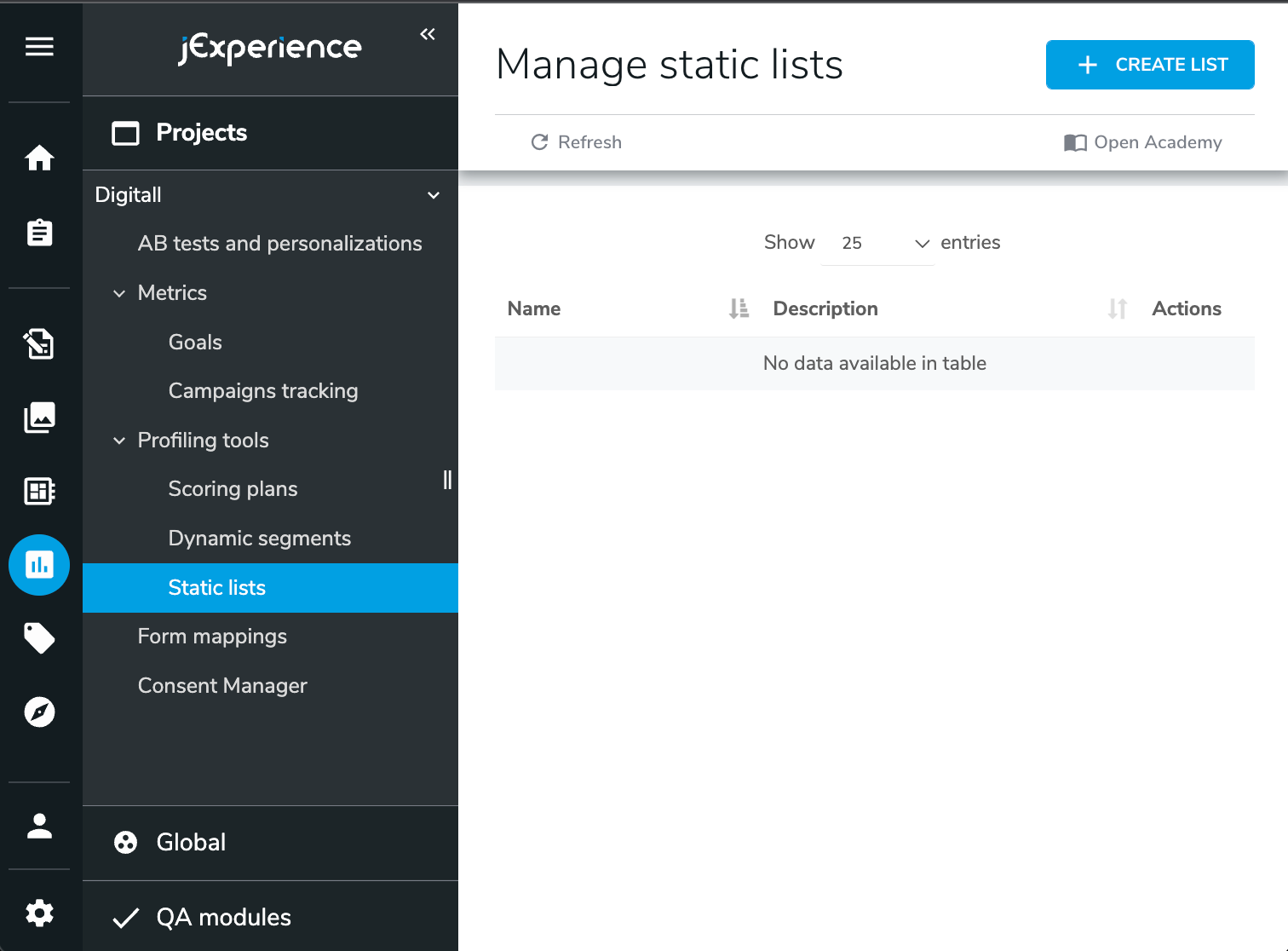Open the hamburger navigation menu
The height and width of the screenshot is (951, 1288).
coord(39,47)
